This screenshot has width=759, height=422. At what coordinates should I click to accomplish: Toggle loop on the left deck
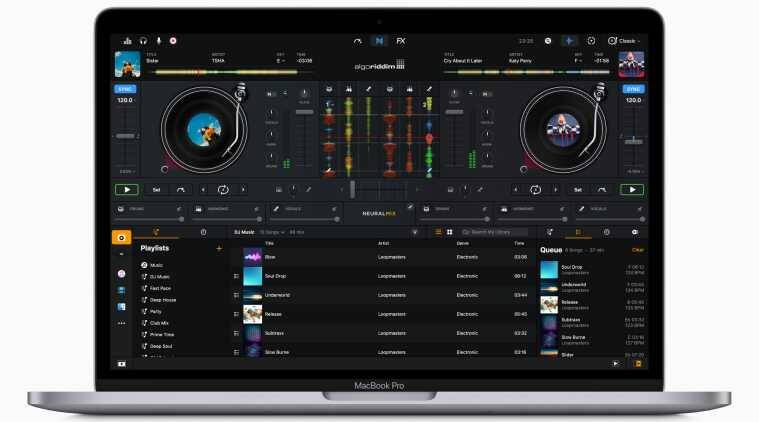(x=223, y=190)
